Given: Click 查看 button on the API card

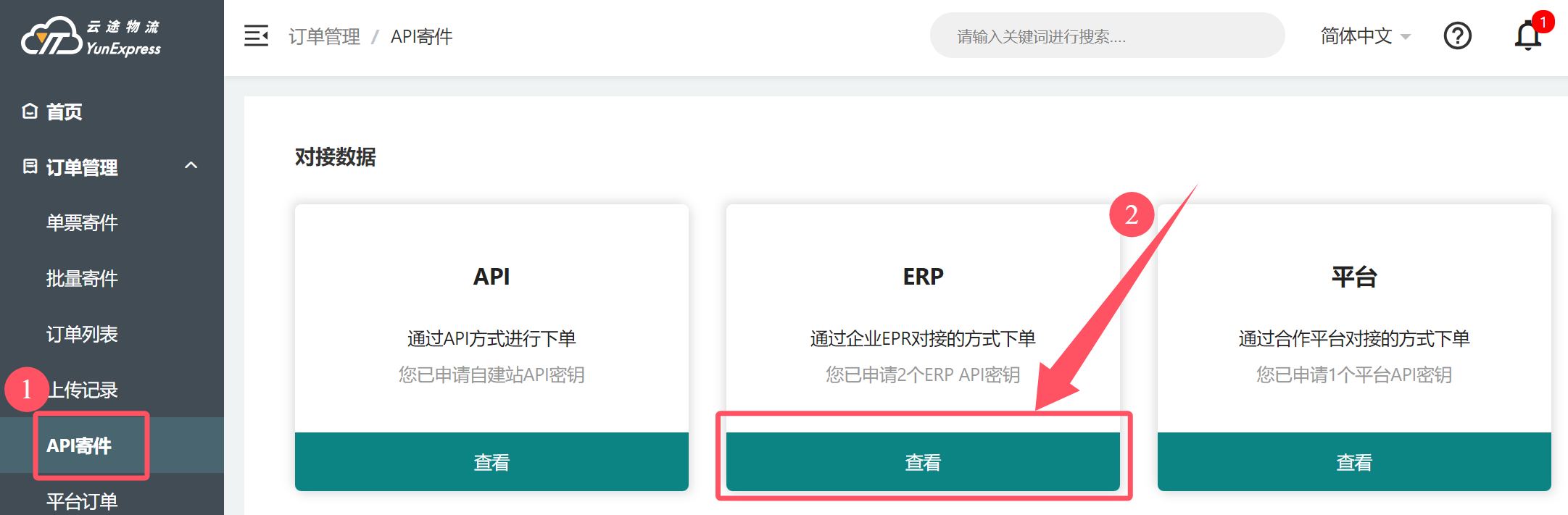Looking at the screenshot, I should click(491, 462).
